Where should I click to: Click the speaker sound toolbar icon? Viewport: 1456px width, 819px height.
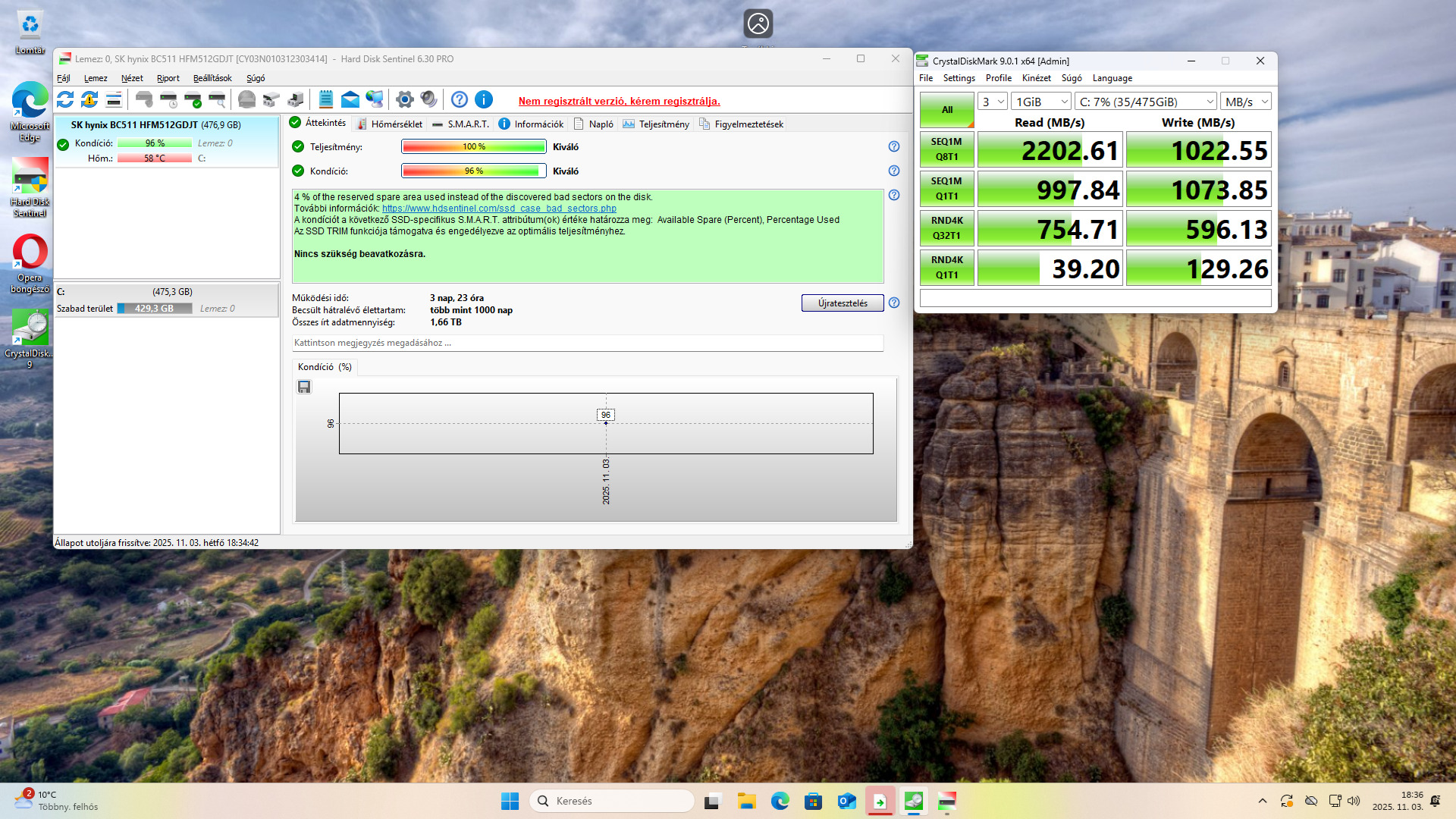click(x=428, y=99)
